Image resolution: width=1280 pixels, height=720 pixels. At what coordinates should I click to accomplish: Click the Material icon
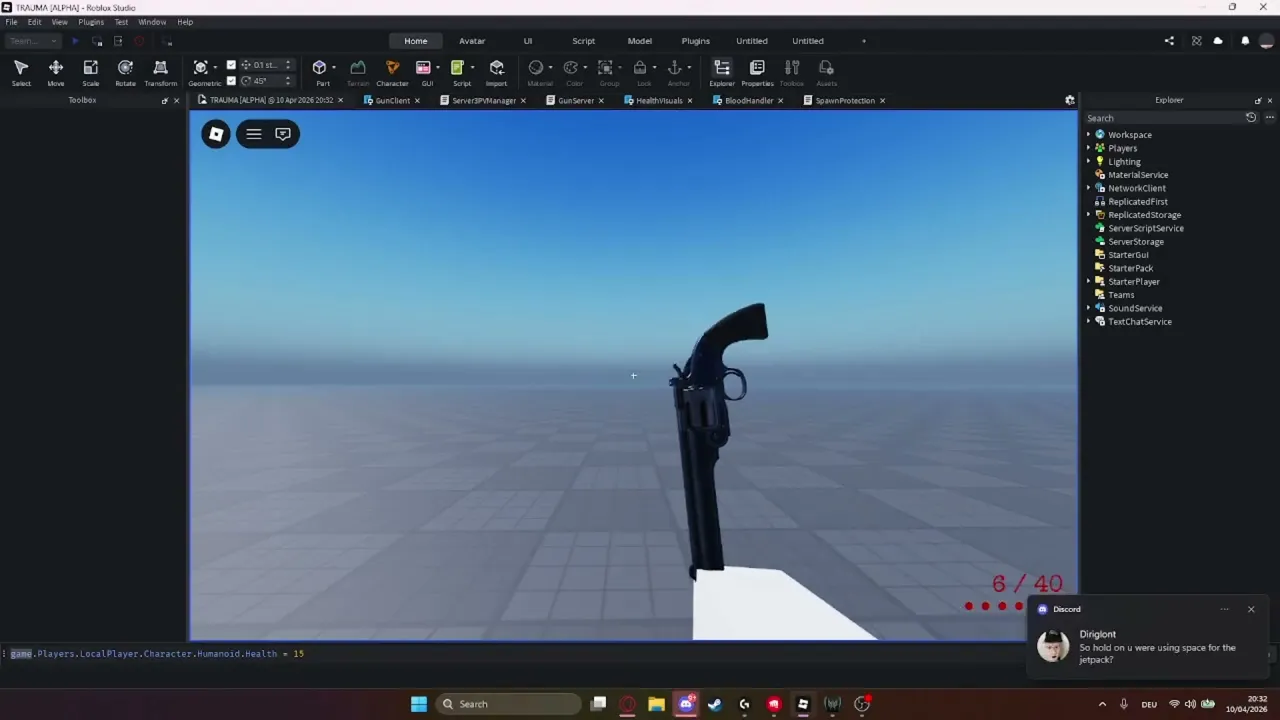536,68
